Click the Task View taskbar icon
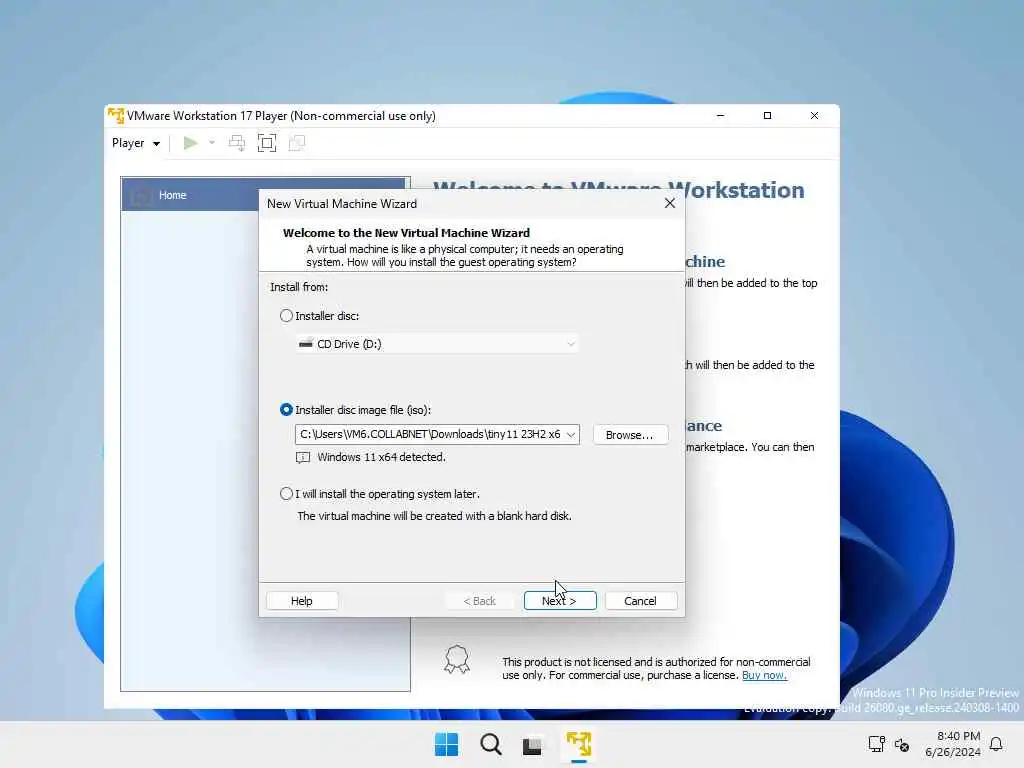 pyautogui.click(x=532, y=745)
